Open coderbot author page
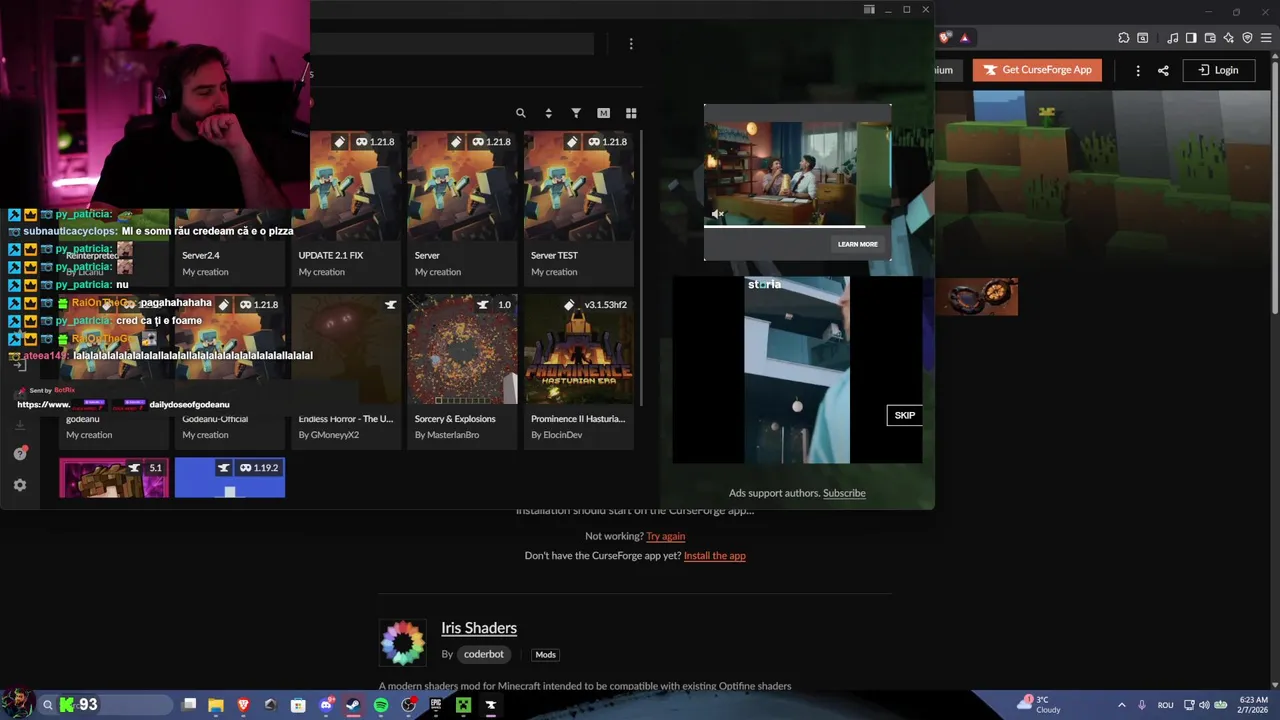1280x720 pixels. click(x=484, y=654)
